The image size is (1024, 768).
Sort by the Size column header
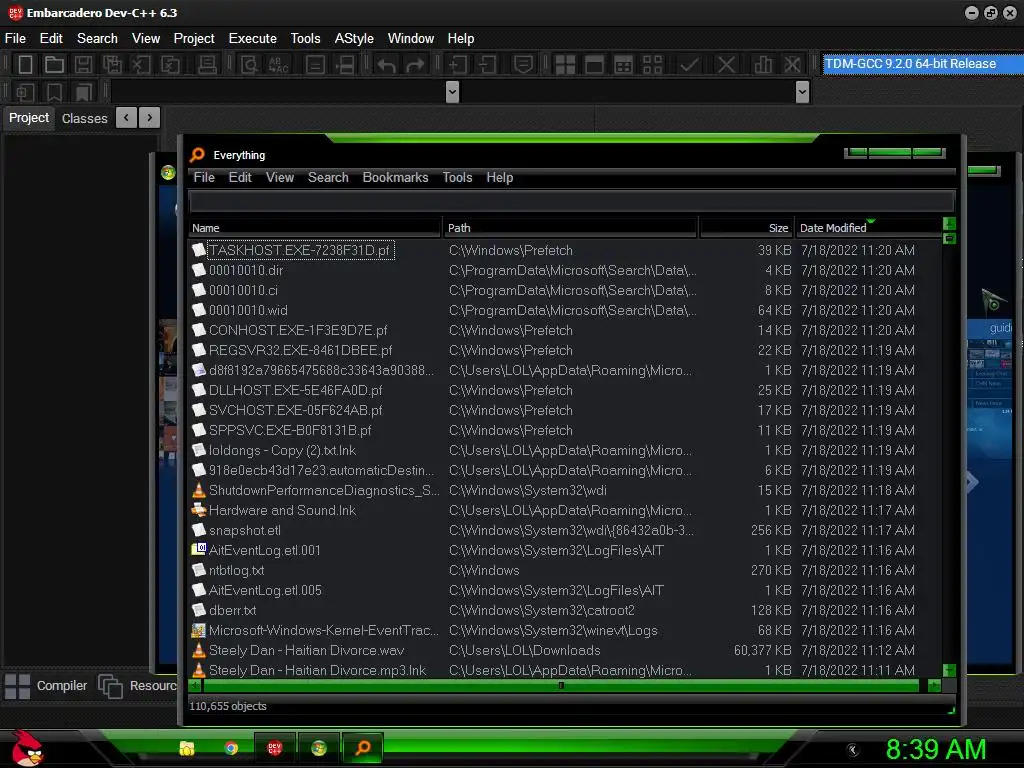point(746,228)
